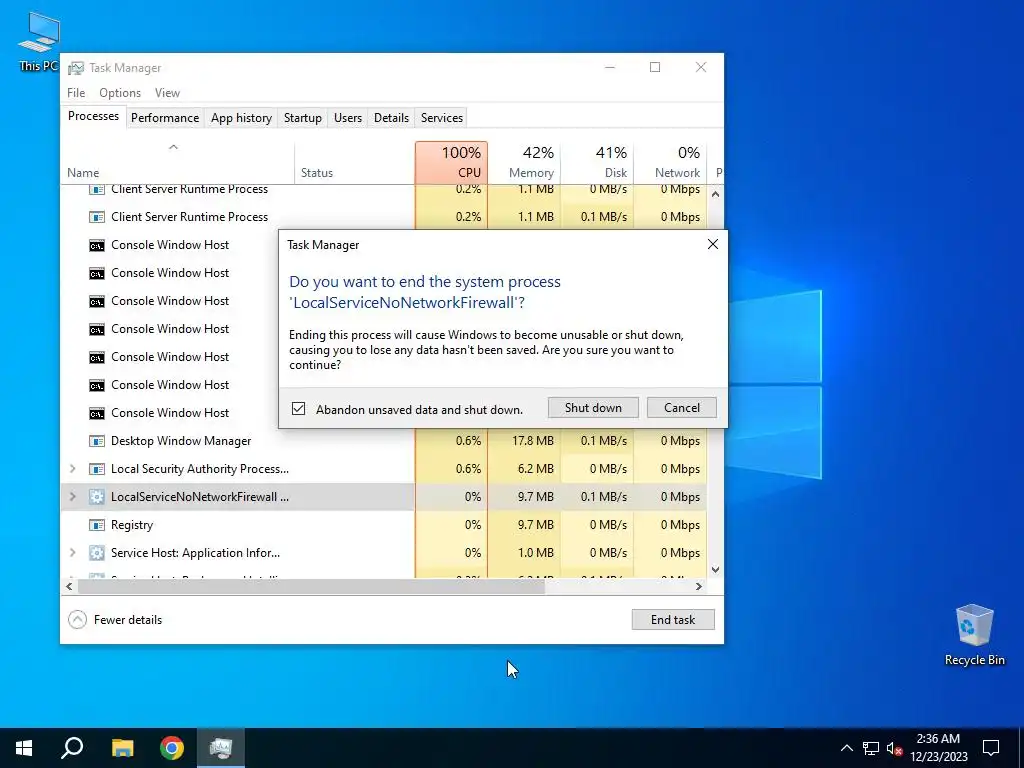Switch to the Performance tab

165,118
